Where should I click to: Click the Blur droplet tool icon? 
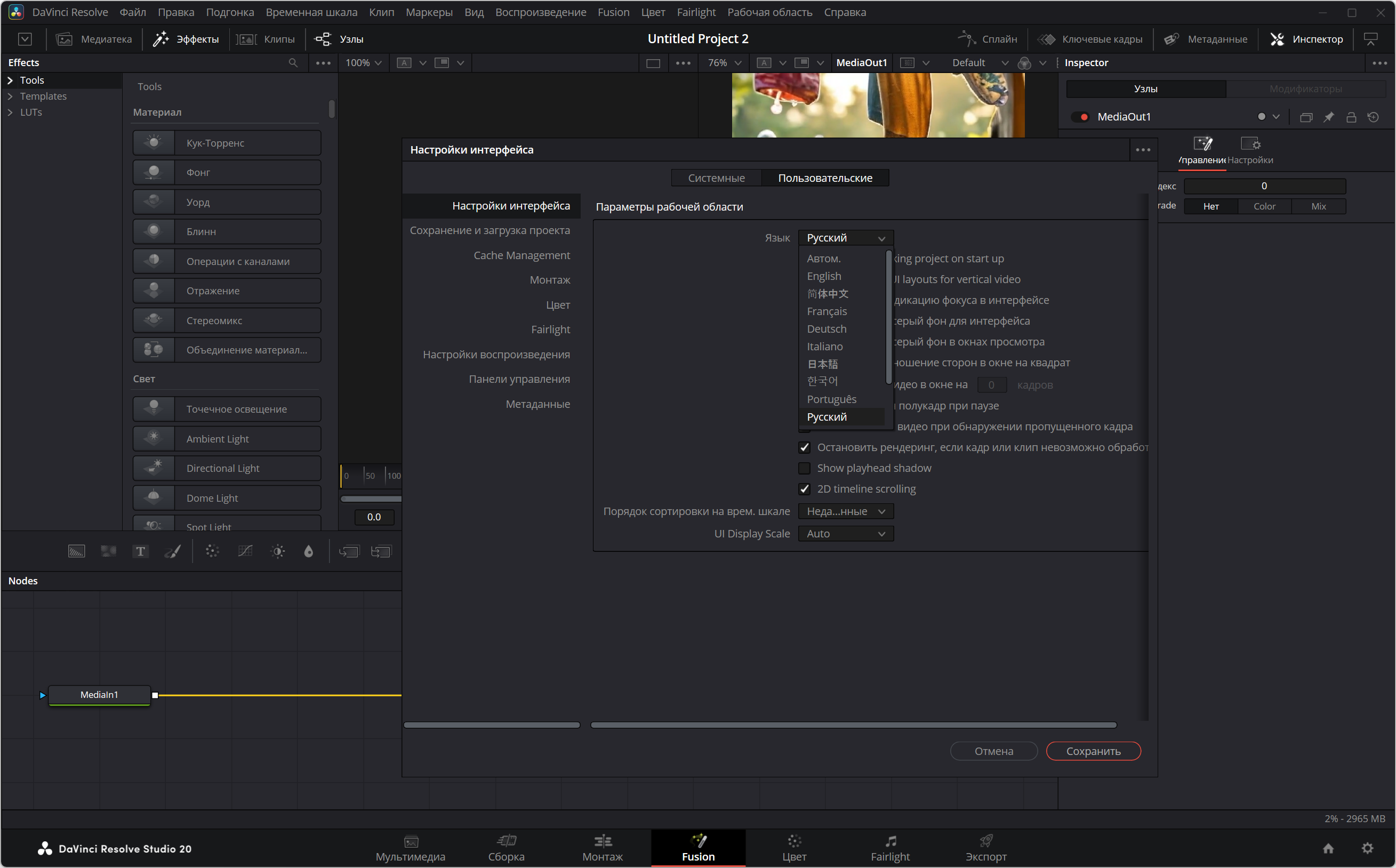[x=308, y=552]
